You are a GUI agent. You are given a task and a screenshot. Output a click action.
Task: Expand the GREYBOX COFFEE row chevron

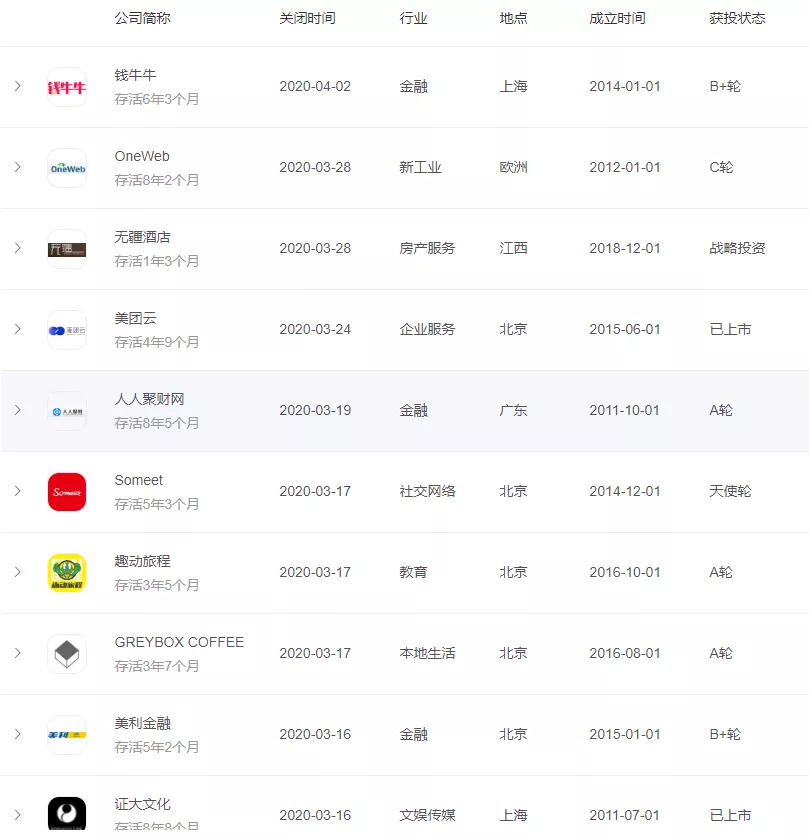point(18,653)
